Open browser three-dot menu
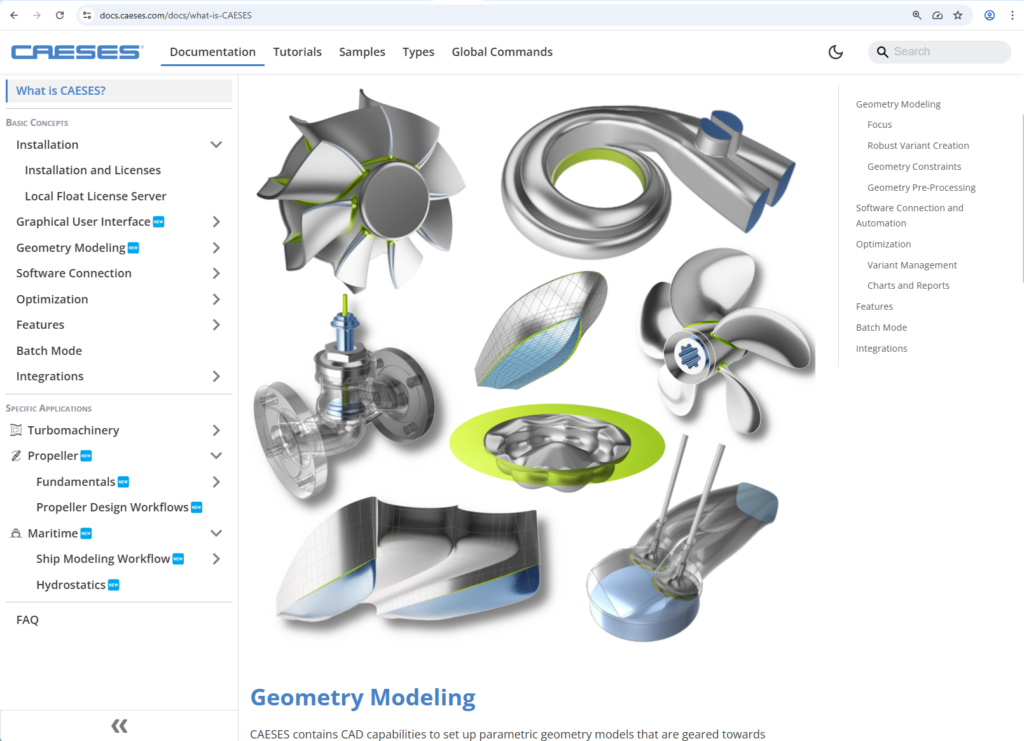This screenshot has width=1024, height=741. coord(1012,15)
